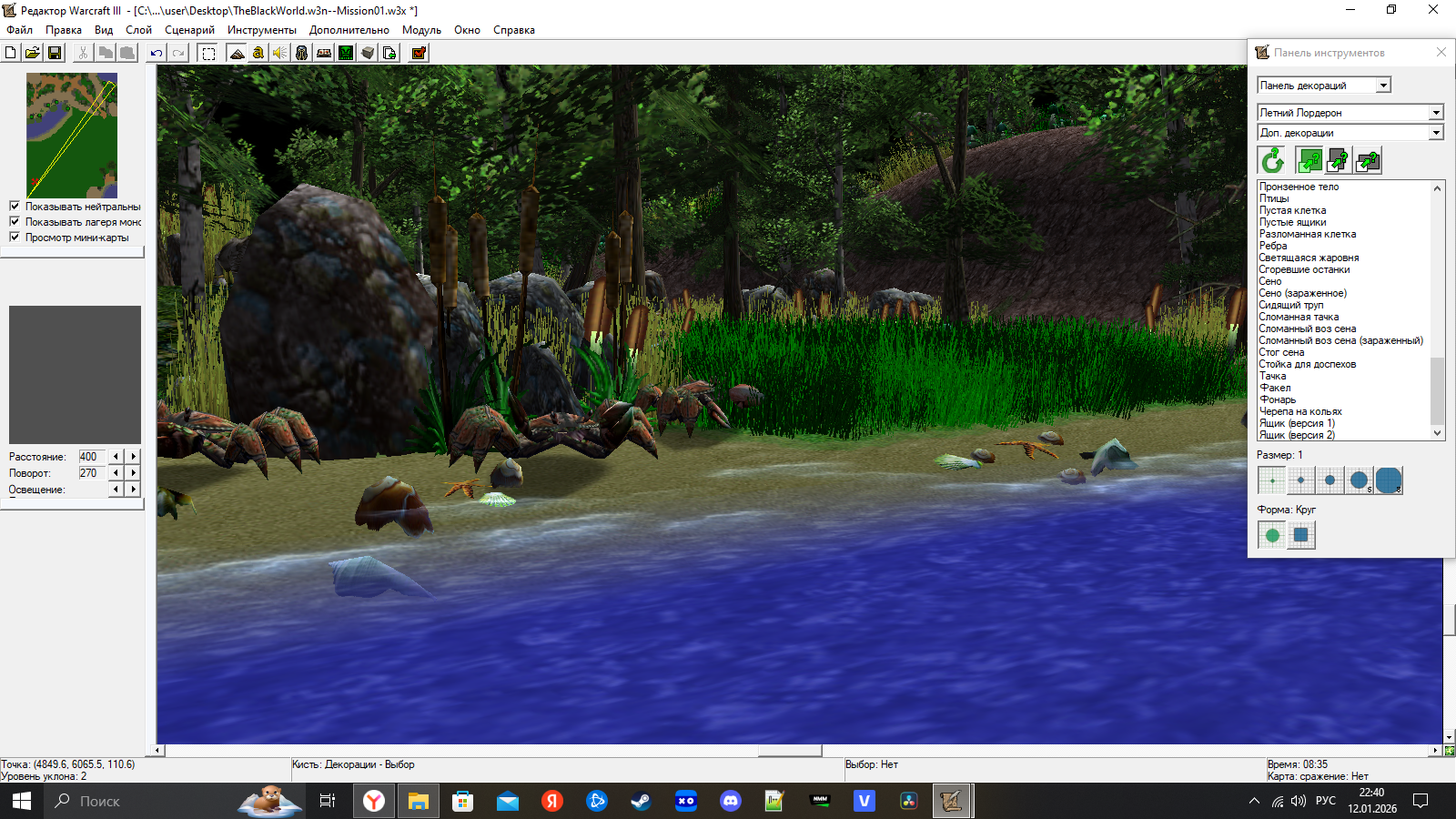Test the map with checkmark icon
The image size is (1456, 819).
pyautogui.click(x=419, y=53)
